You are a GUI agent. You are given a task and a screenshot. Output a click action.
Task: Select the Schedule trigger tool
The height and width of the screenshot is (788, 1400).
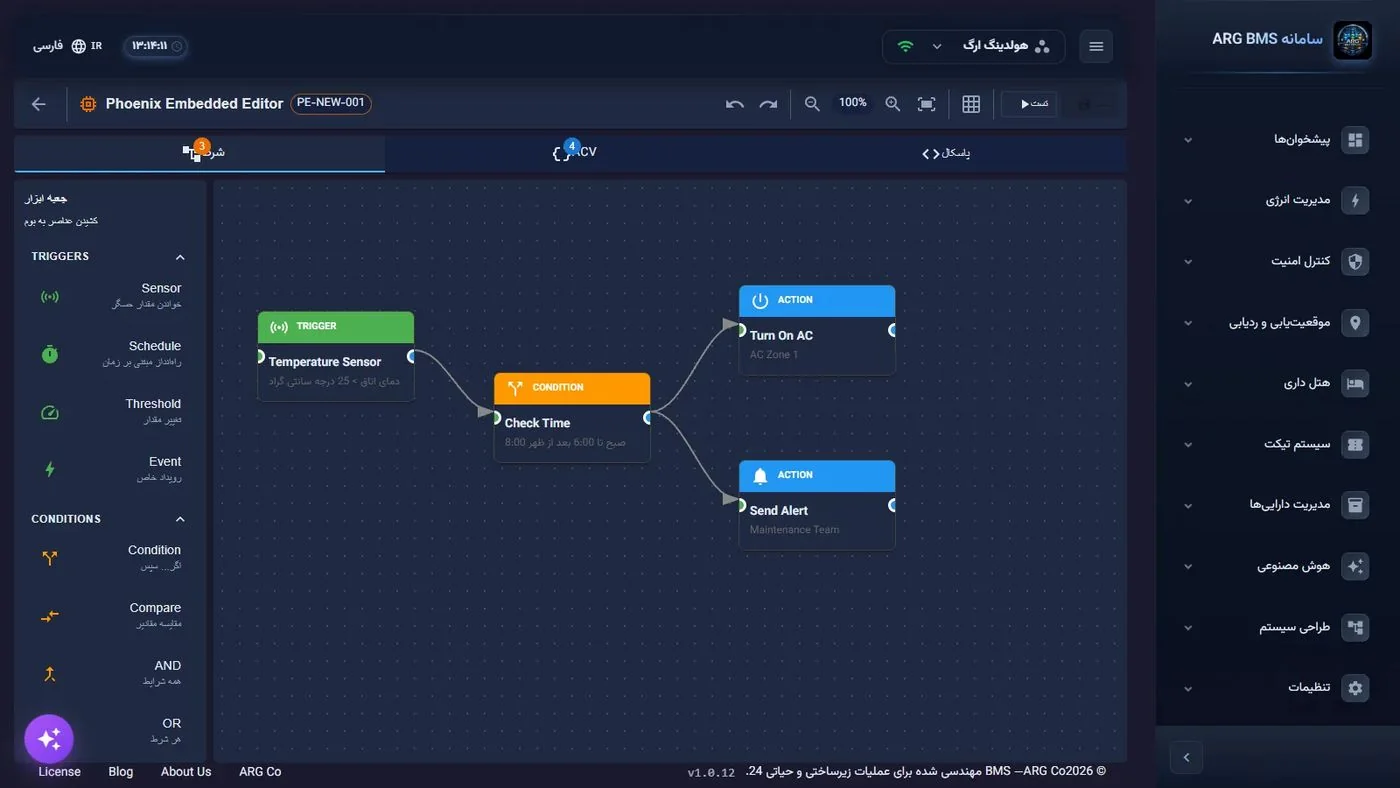click(110, 354)
